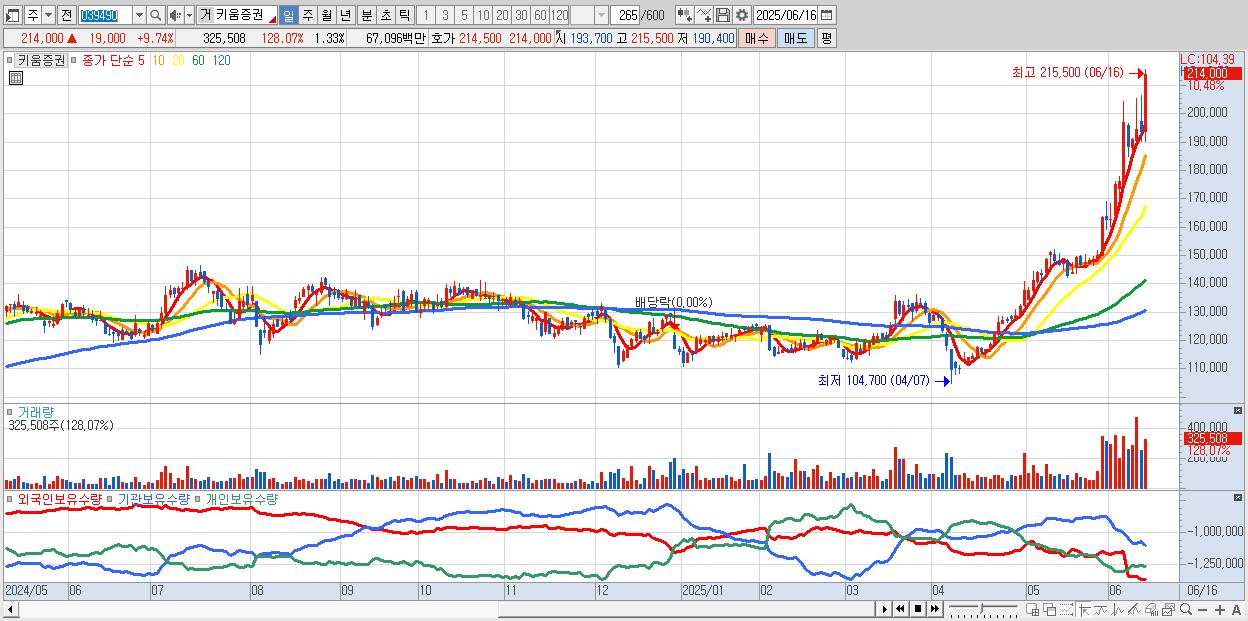Click the add line-chart overlay icon
1248x621 pixels.
pos(704,15)
